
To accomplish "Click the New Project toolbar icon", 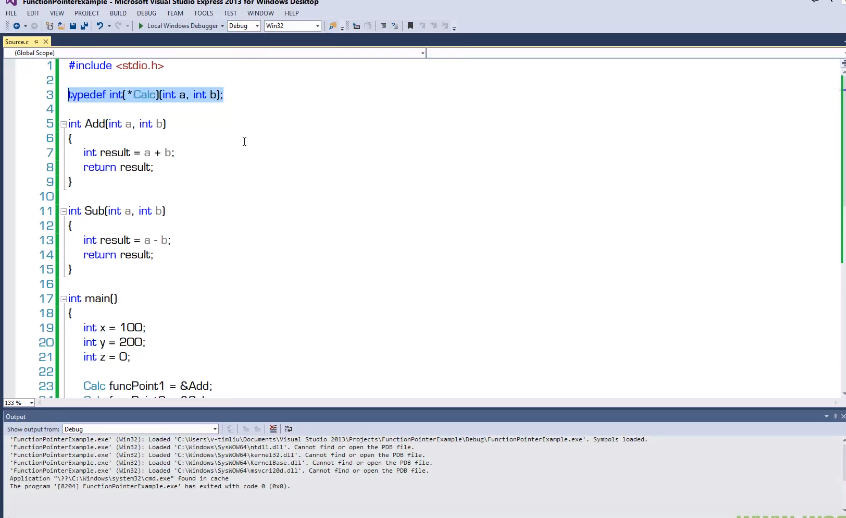I will (50, 26).
